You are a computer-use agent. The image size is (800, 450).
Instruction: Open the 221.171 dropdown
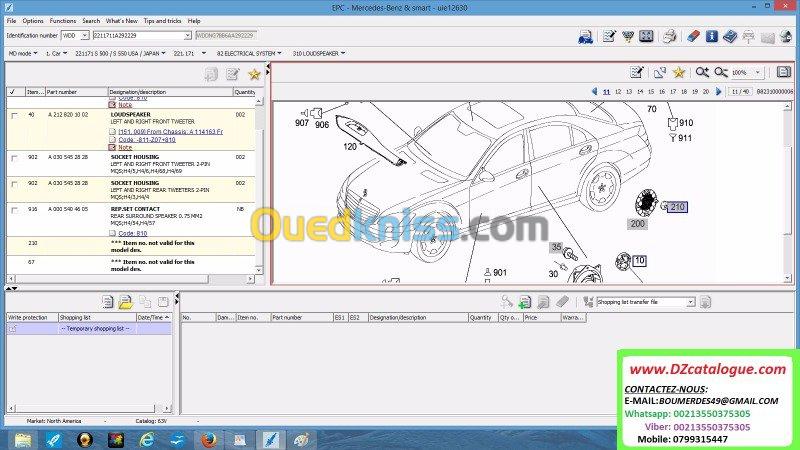coord(189,53)
